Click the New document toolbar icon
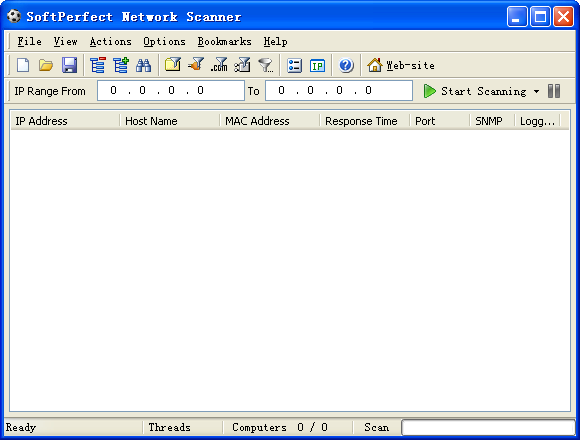Screen dimensions: 580x440 [x=23, y=65]
